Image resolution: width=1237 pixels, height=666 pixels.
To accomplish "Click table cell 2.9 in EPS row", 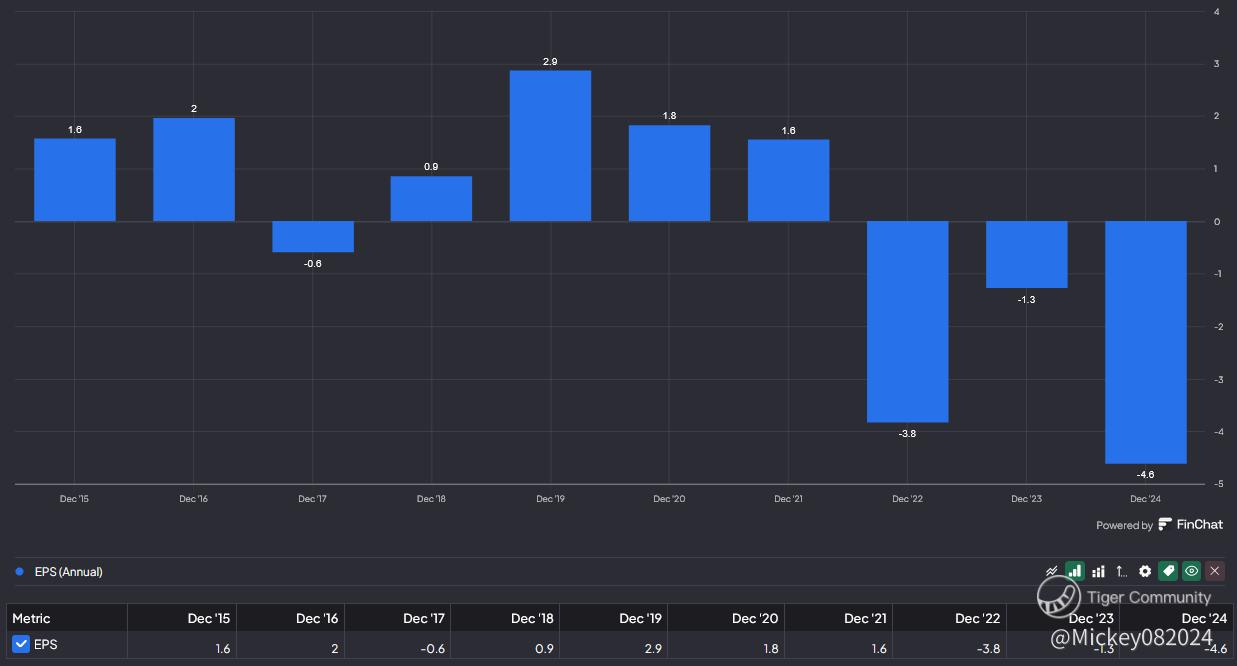I will click(613, 647).
